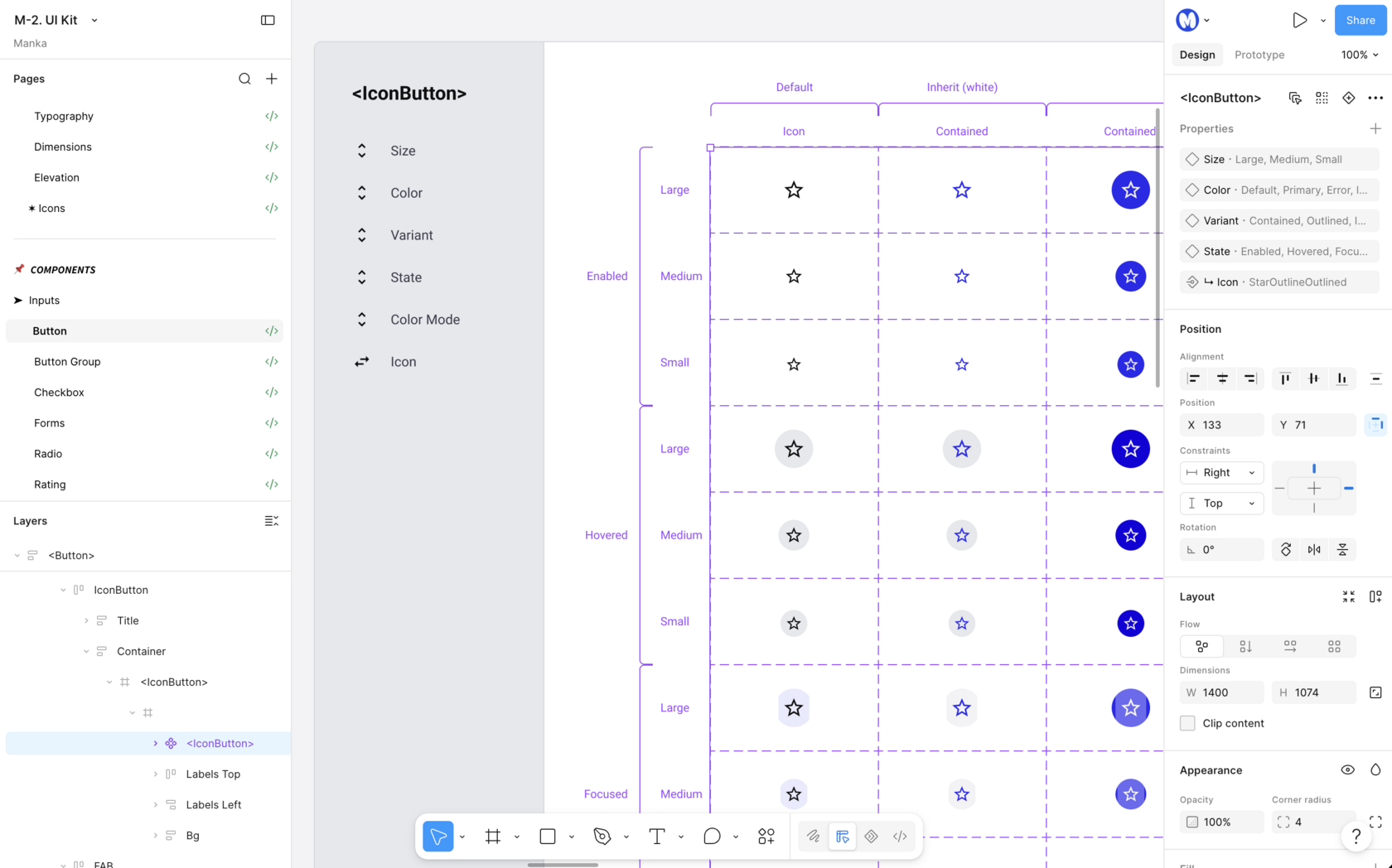Align bottom alignment icon
The width and height of the screenshot is (1392, 868).
point(1341,379)
